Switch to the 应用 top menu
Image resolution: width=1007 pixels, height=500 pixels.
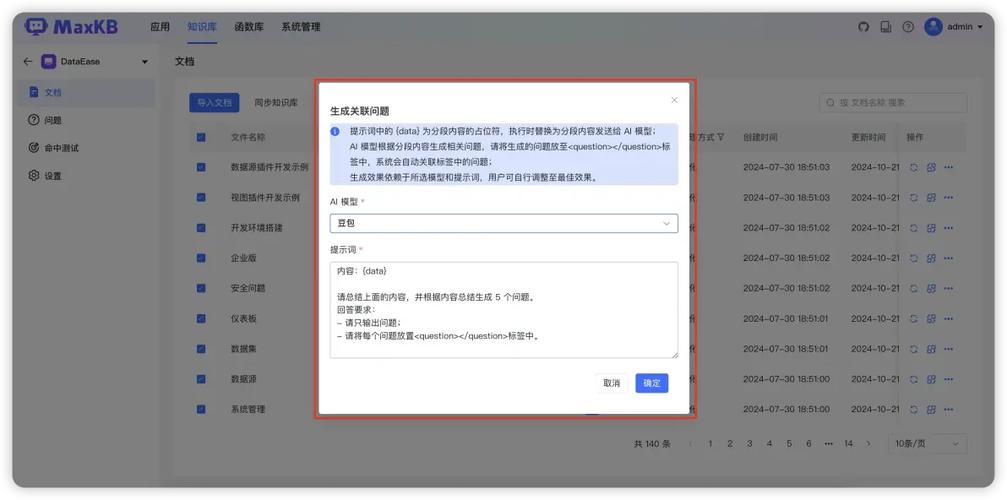(x=160, y=27)
